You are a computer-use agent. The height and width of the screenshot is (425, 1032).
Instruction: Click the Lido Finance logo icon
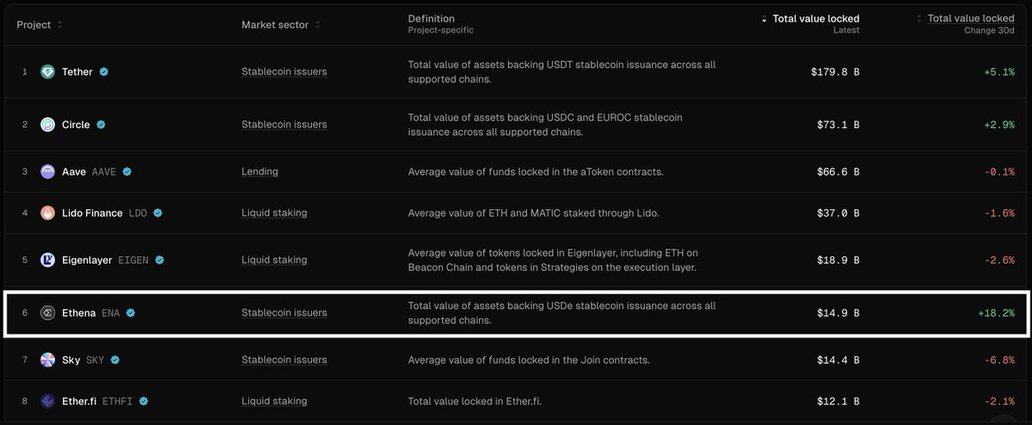(48, 213)
